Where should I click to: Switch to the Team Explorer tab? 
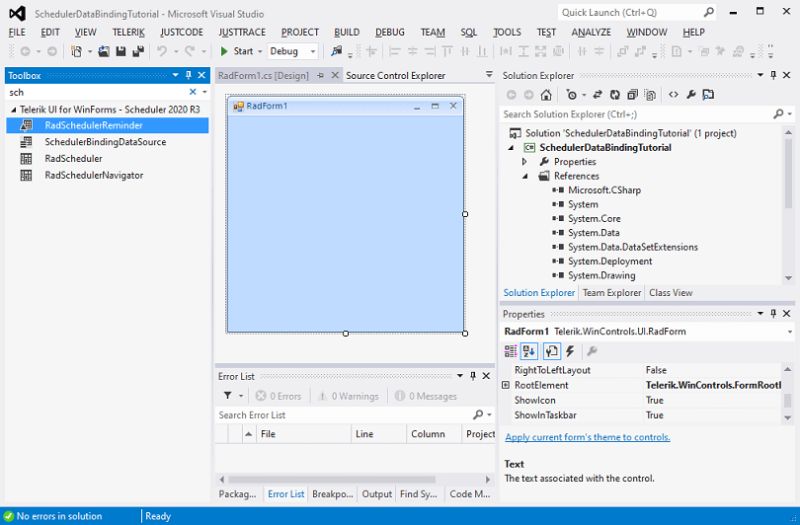click(612, 293)
